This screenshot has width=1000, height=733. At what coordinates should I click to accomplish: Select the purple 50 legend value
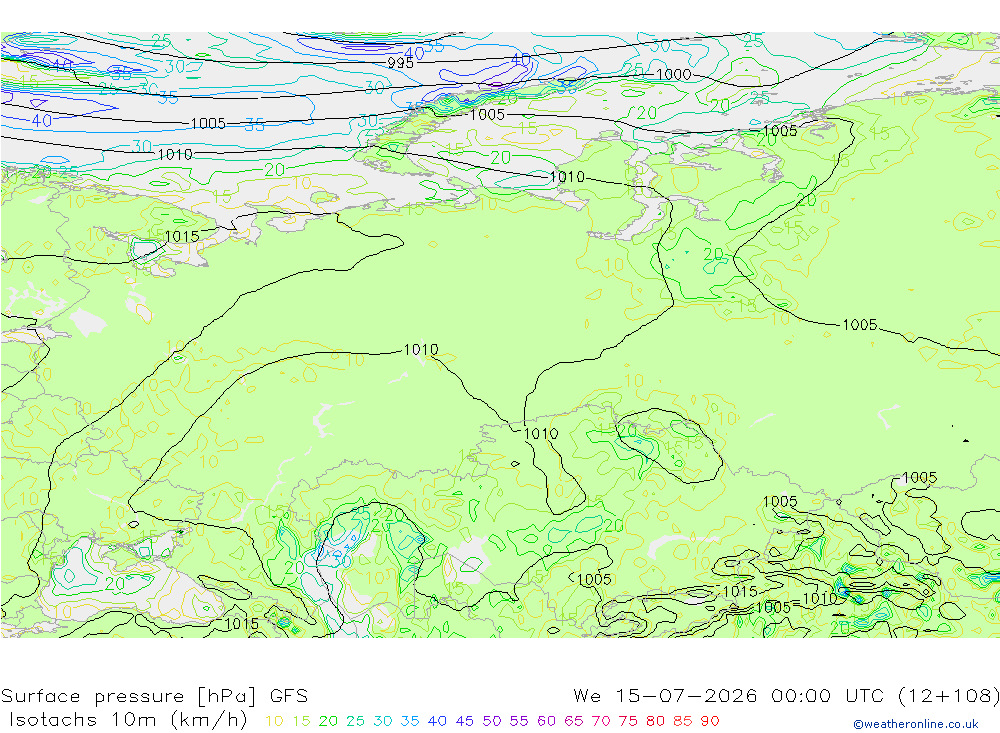[492, 721]
